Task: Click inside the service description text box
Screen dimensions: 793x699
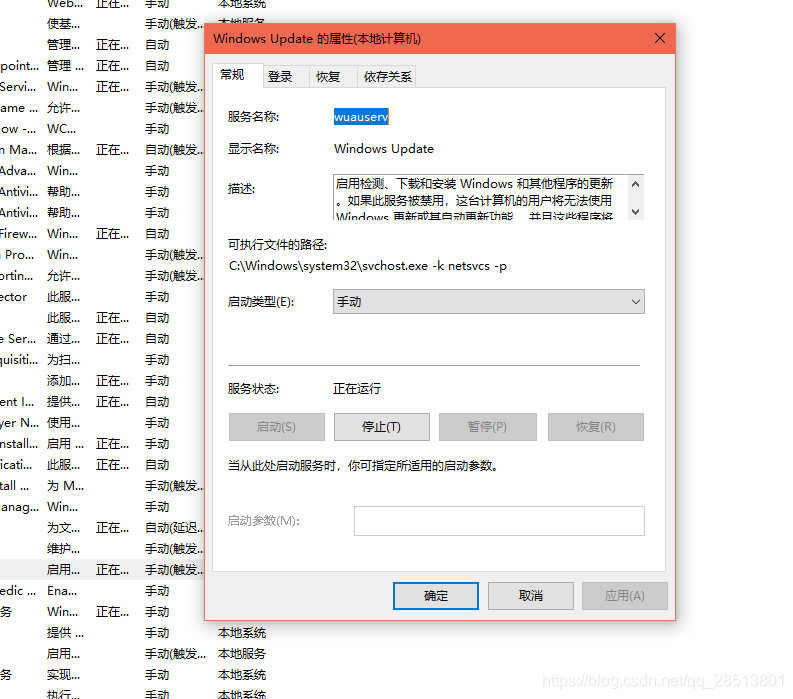Action: pos(480,197)
